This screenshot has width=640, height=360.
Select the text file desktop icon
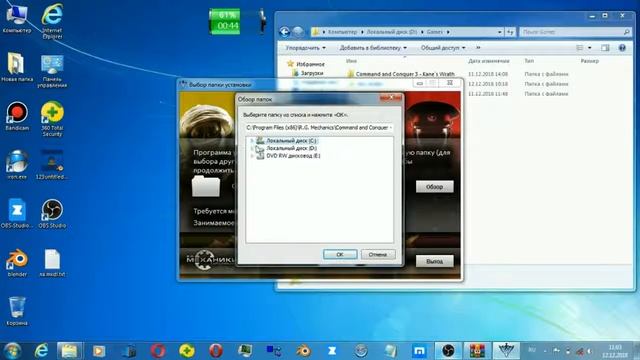coord(52,262)
